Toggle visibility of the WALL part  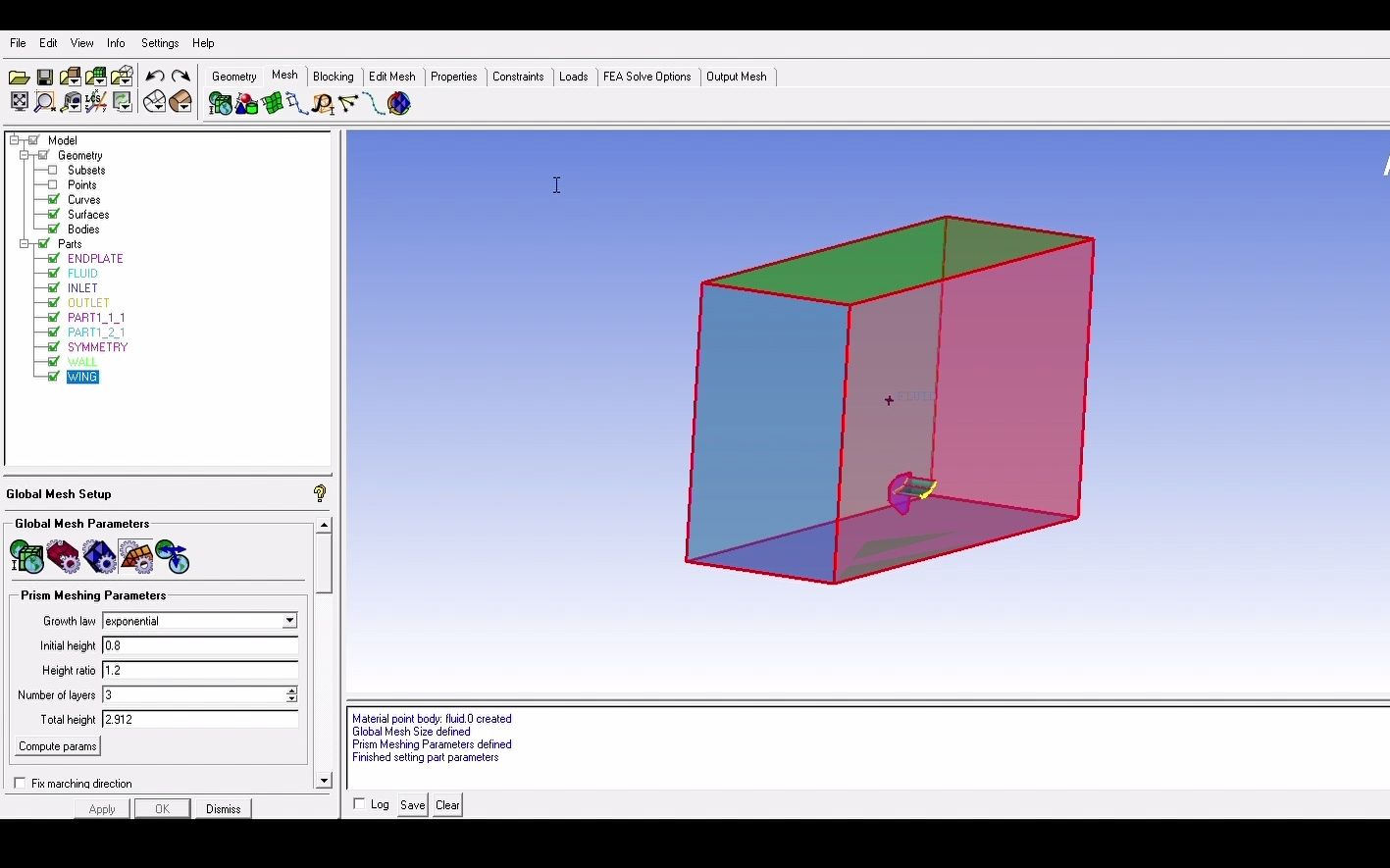(53, 361)
